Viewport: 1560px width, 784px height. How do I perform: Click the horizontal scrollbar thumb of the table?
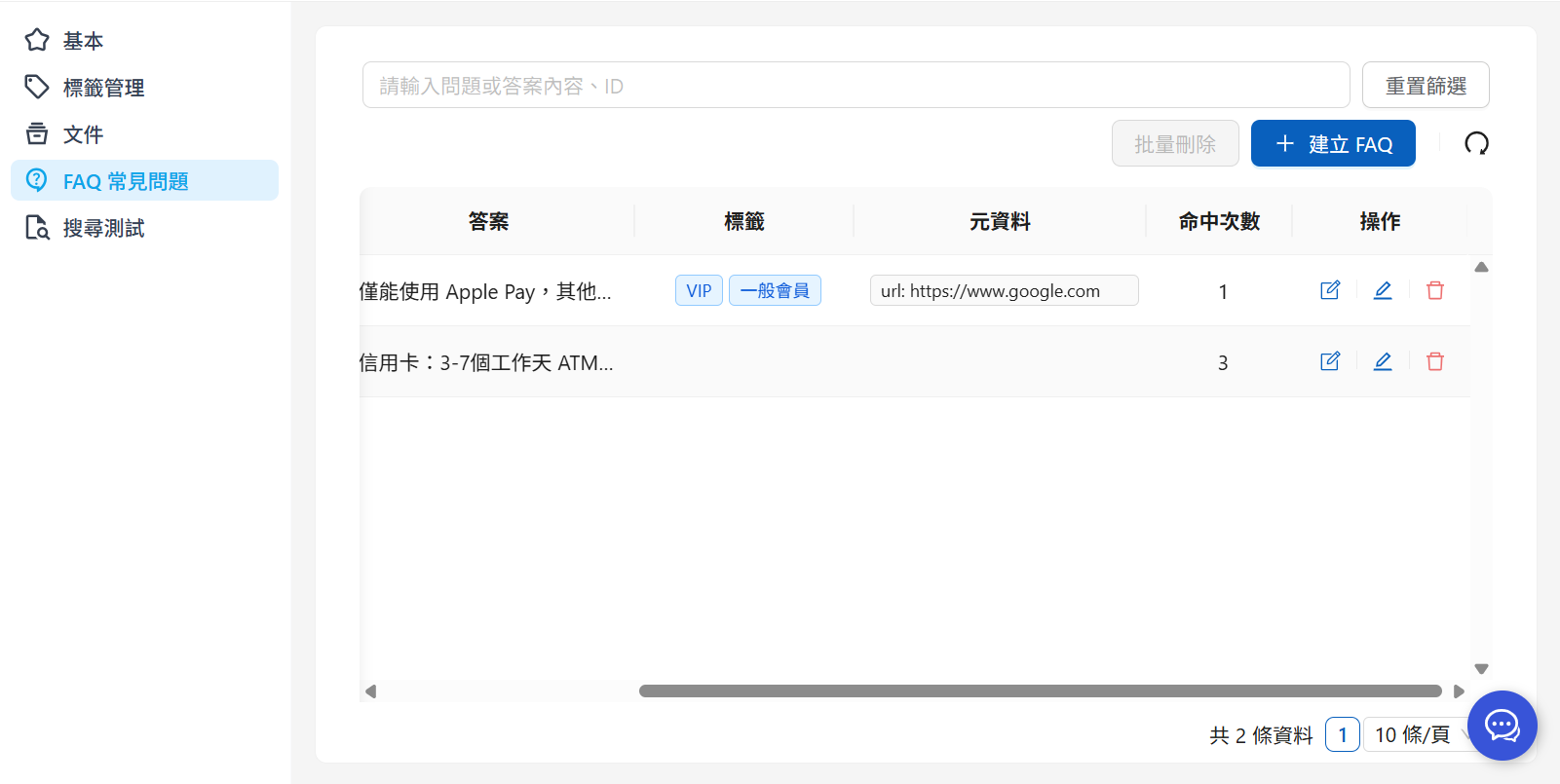(1040, 691)
